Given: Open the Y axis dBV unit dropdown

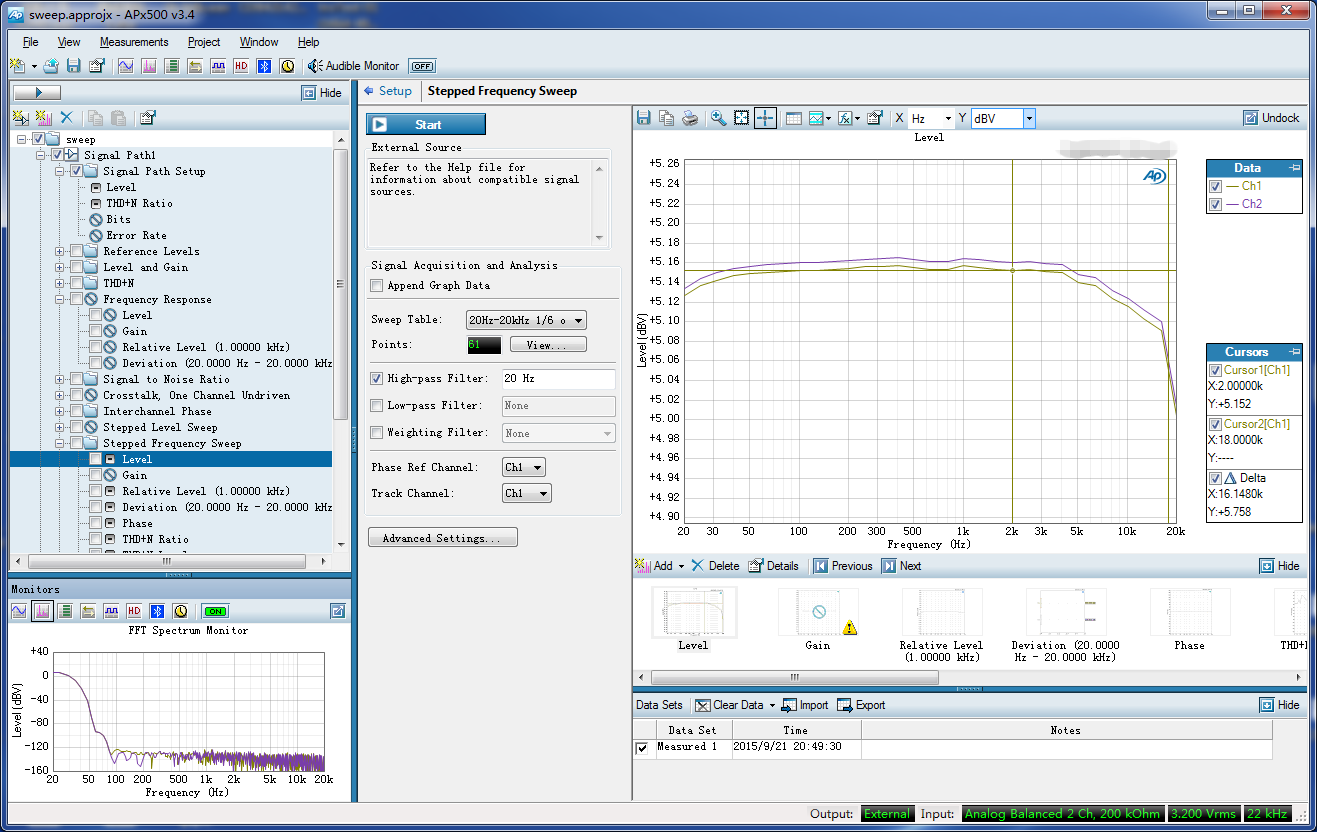Looking at the screenshot, I should pos(1029,118).
